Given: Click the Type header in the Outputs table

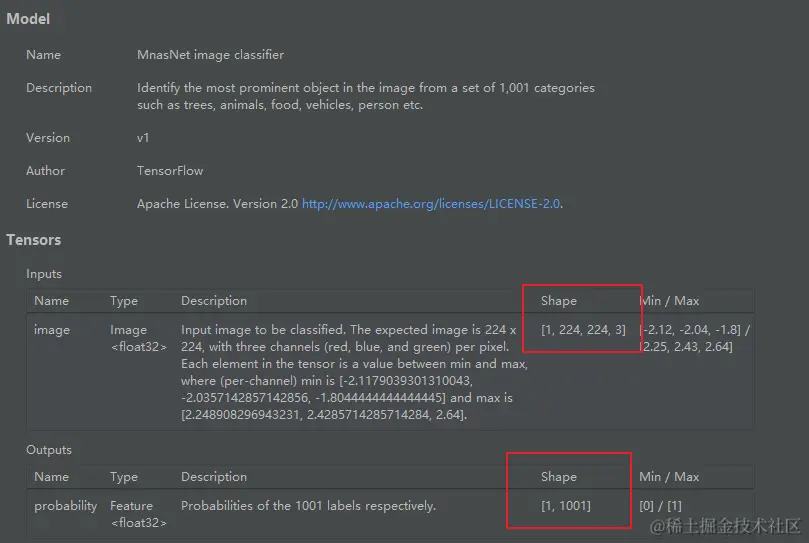Looking at the screenshot, I should [124, 477].
